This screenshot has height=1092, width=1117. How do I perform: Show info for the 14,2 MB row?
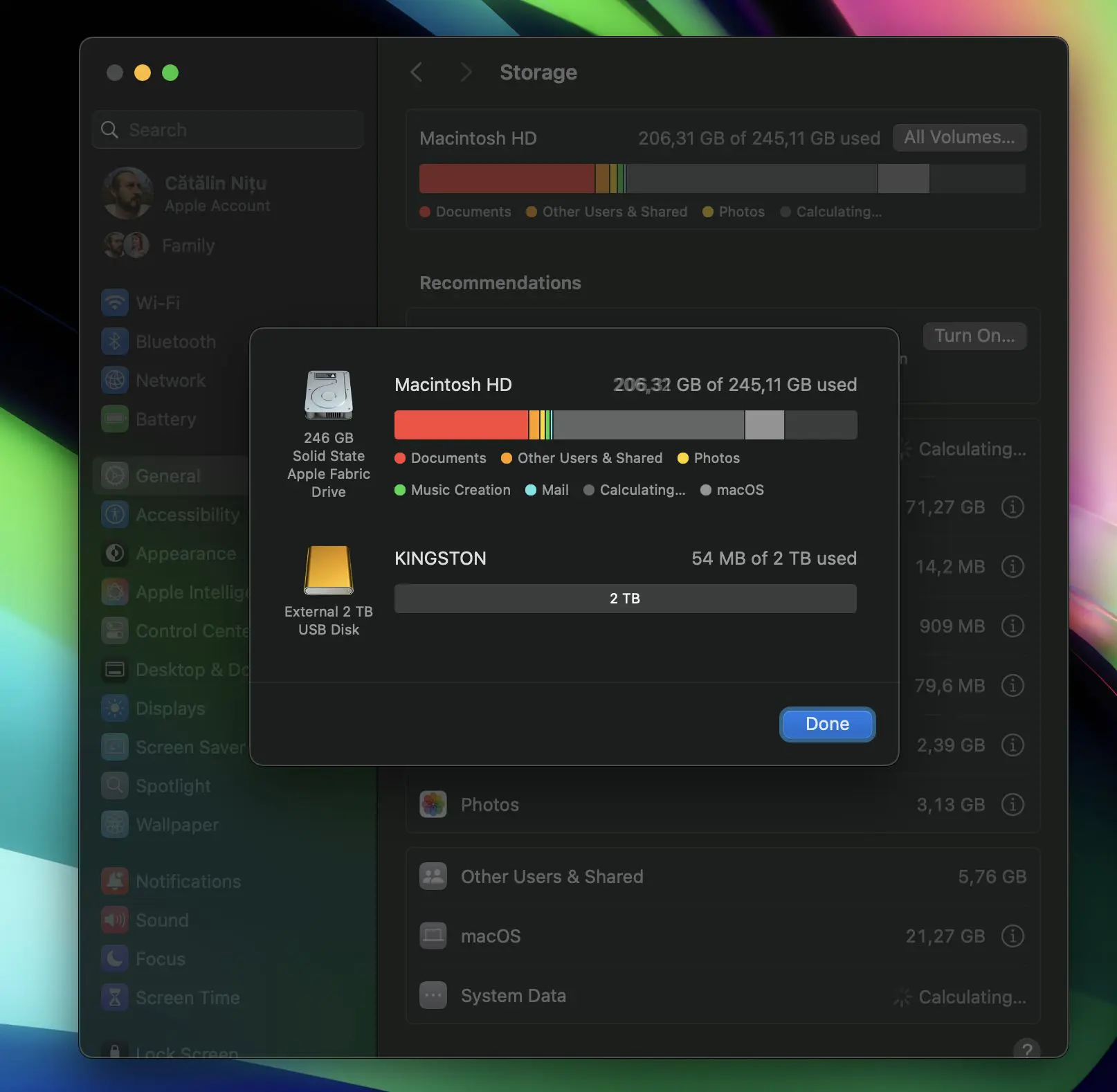[x=1012, y=567]
